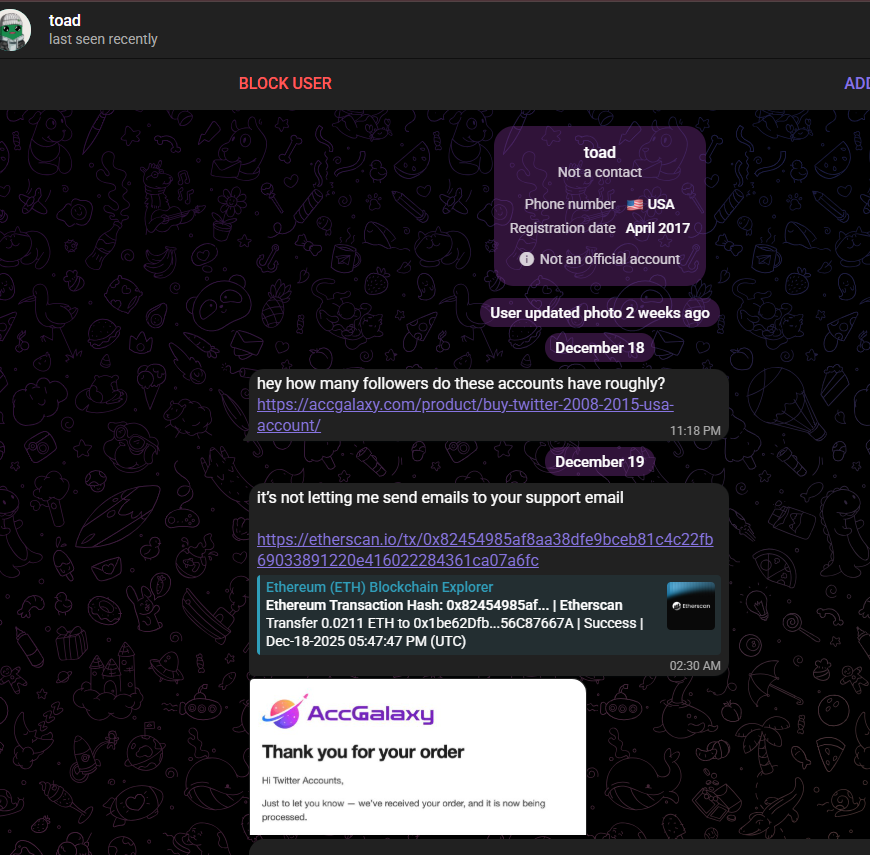
Task: Click 'Ethereum Transaction Hash' preview heading
Action: (444, 605)
